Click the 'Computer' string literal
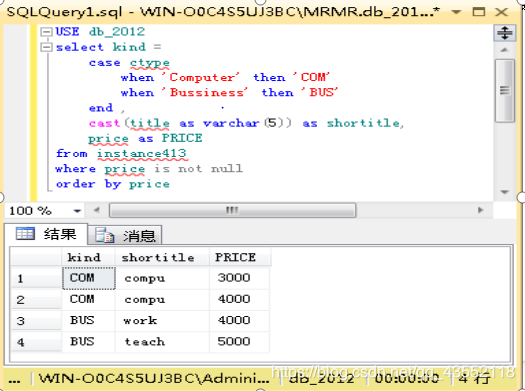The height and width of the screenshot is (391, 525). [200, 78]
